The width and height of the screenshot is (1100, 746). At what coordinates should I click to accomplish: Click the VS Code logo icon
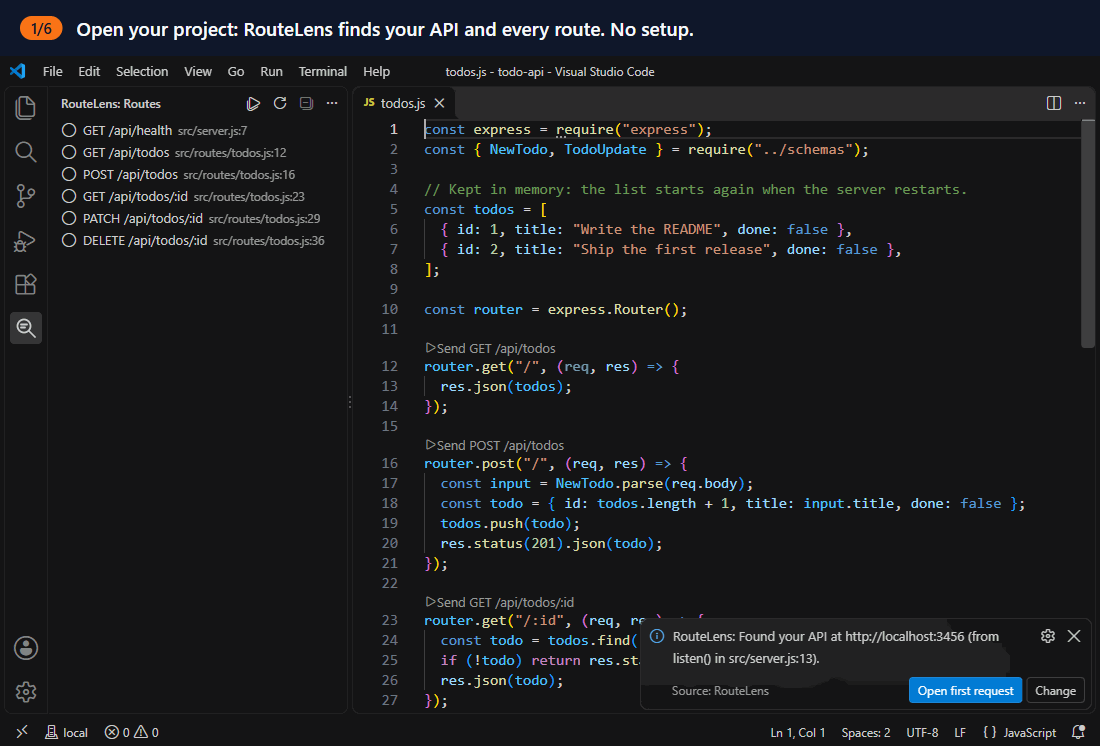click(x=18, y=71)
